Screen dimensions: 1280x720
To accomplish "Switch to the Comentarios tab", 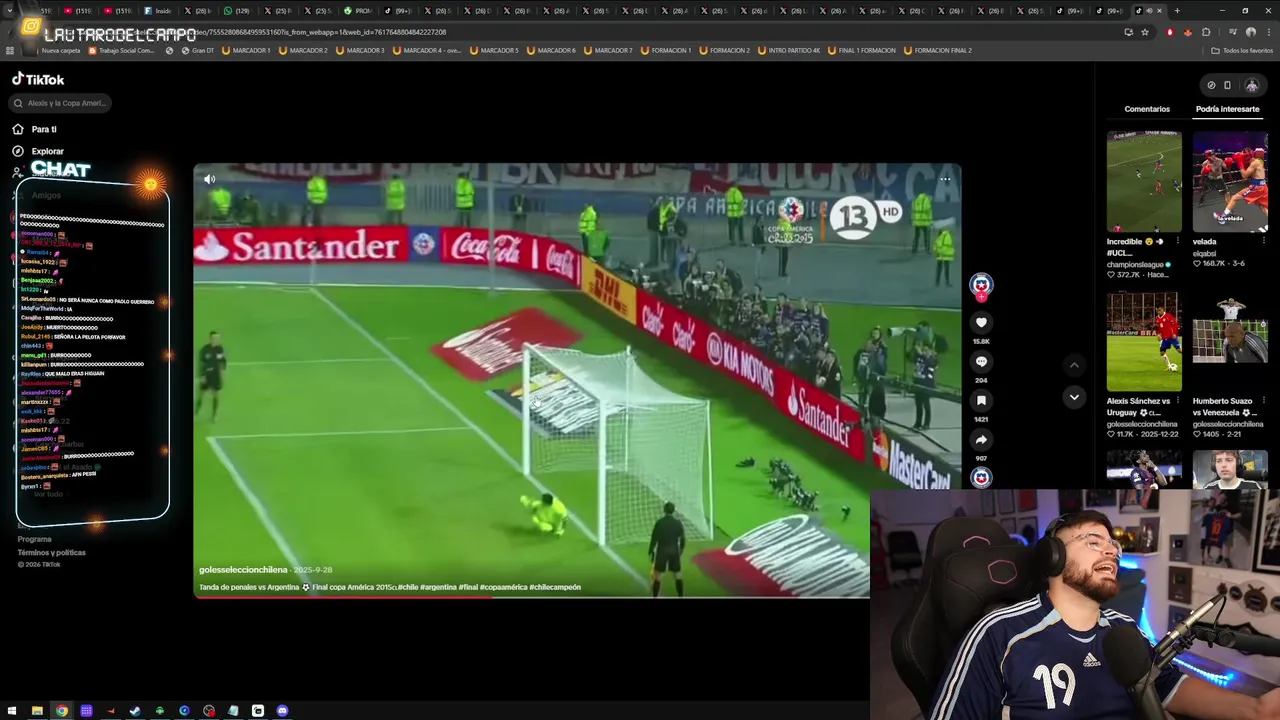I will click(x=1147, y=109).
